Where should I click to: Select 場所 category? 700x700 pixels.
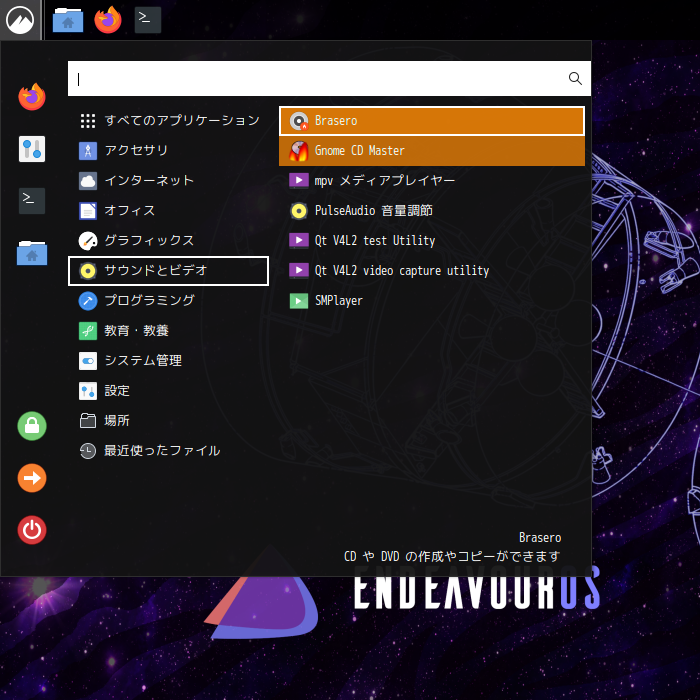pos(168,421)
